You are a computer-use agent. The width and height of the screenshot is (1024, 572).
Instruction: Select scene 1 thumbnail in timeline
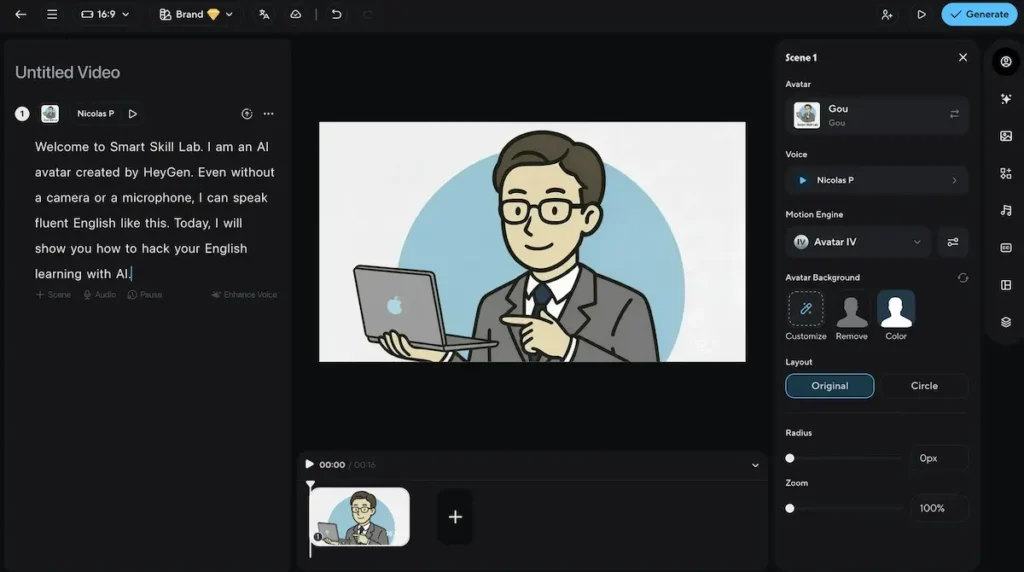coord(359,516)
